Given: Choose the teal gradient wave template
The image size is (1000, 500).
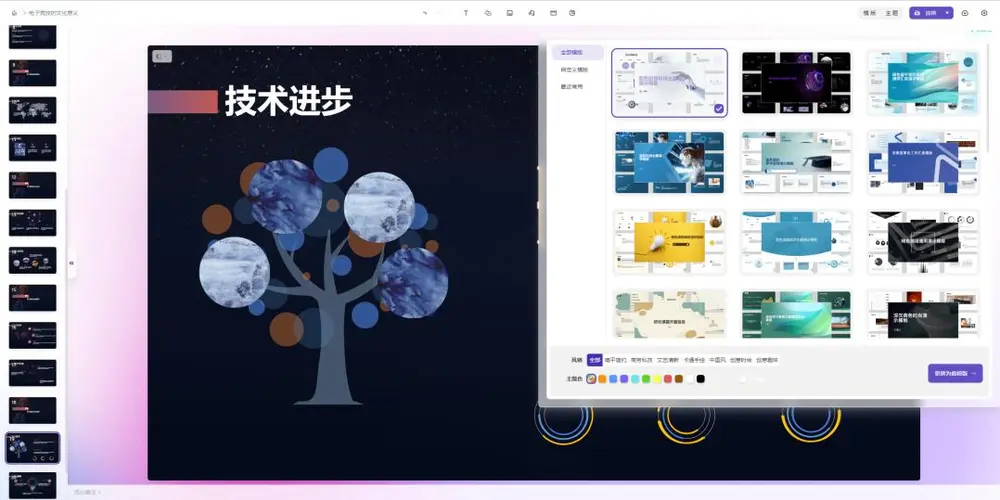Looking at the screenshot, I should (923, 83).
